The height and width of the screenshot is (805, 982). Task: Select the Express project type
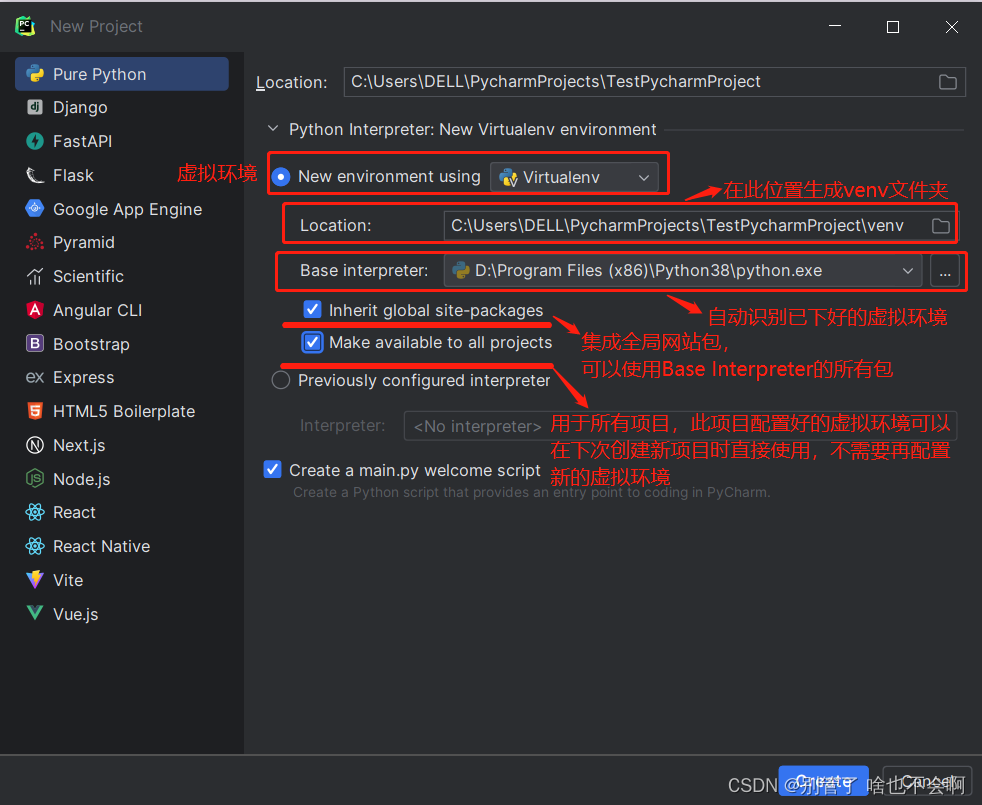(x=121, y=378)
